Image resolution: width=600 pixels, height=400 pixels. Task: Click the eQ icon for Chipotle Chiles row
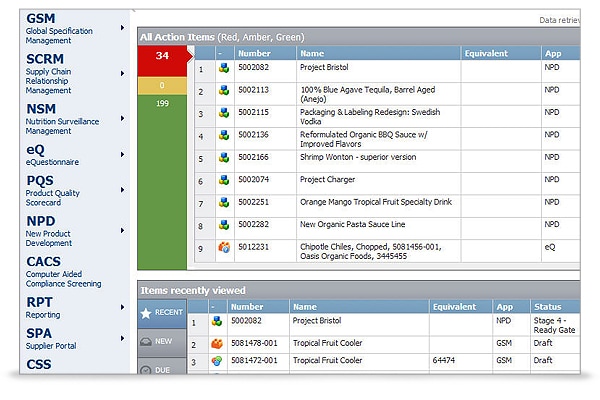coord(225,247)
